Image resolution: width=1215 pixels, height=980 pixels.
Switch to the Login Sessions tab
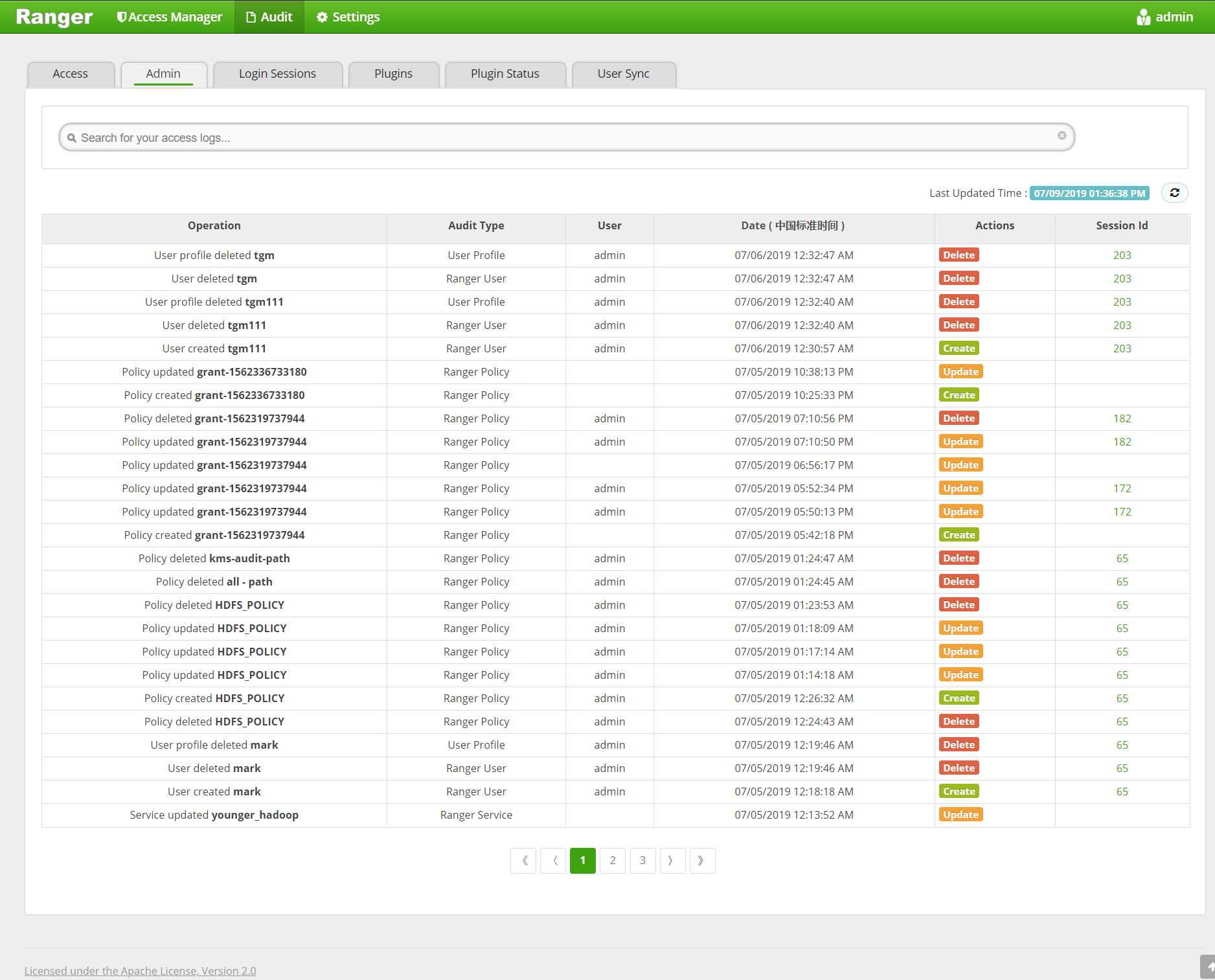pyautogui.click(x=277, y=74)
